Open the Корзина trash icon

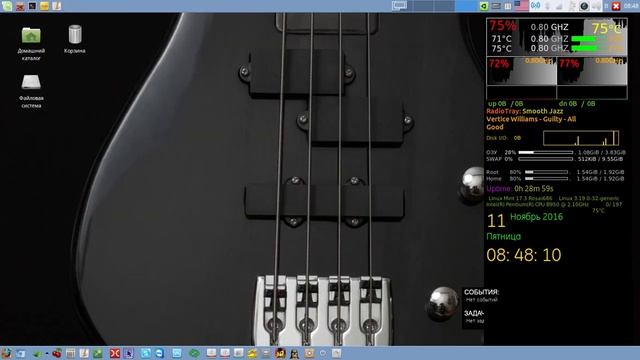point(75,39)
